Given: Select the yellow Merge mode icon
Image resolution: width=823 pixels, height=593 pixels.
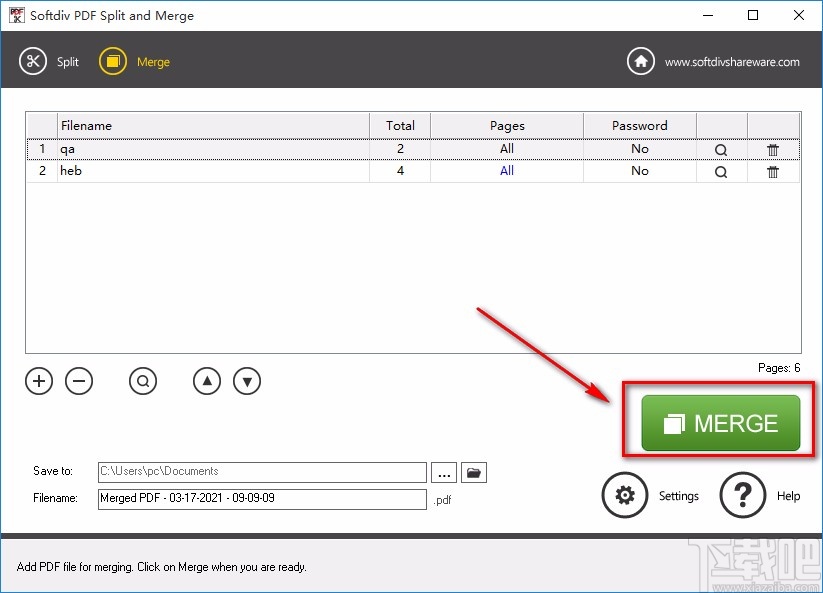Looking at the screenshot, I should [x=113, y=61].
